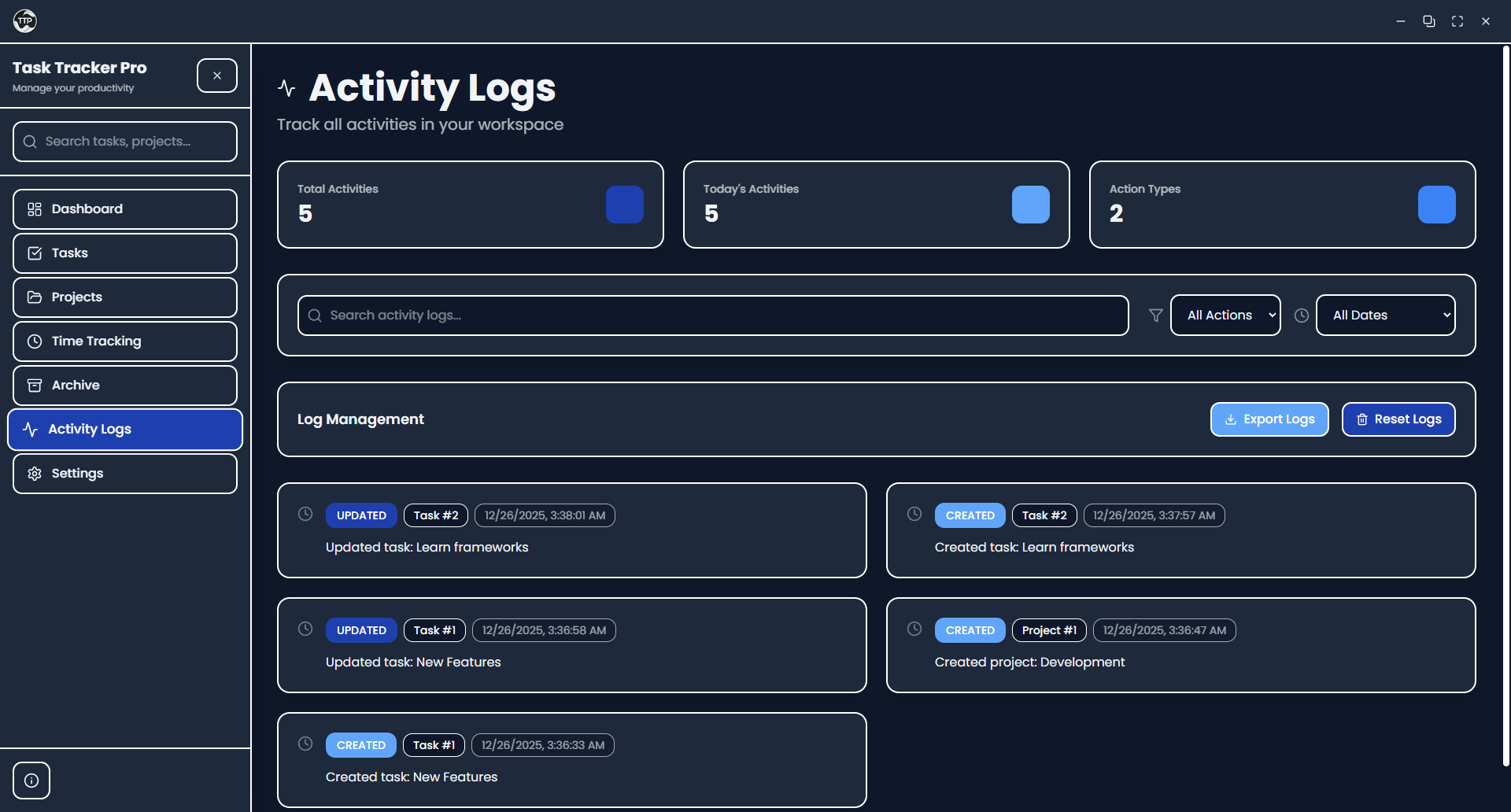Screen dimensions: 1511x812
Task: Open the All Dates dropdown
Action: [x=1384, y=315]
